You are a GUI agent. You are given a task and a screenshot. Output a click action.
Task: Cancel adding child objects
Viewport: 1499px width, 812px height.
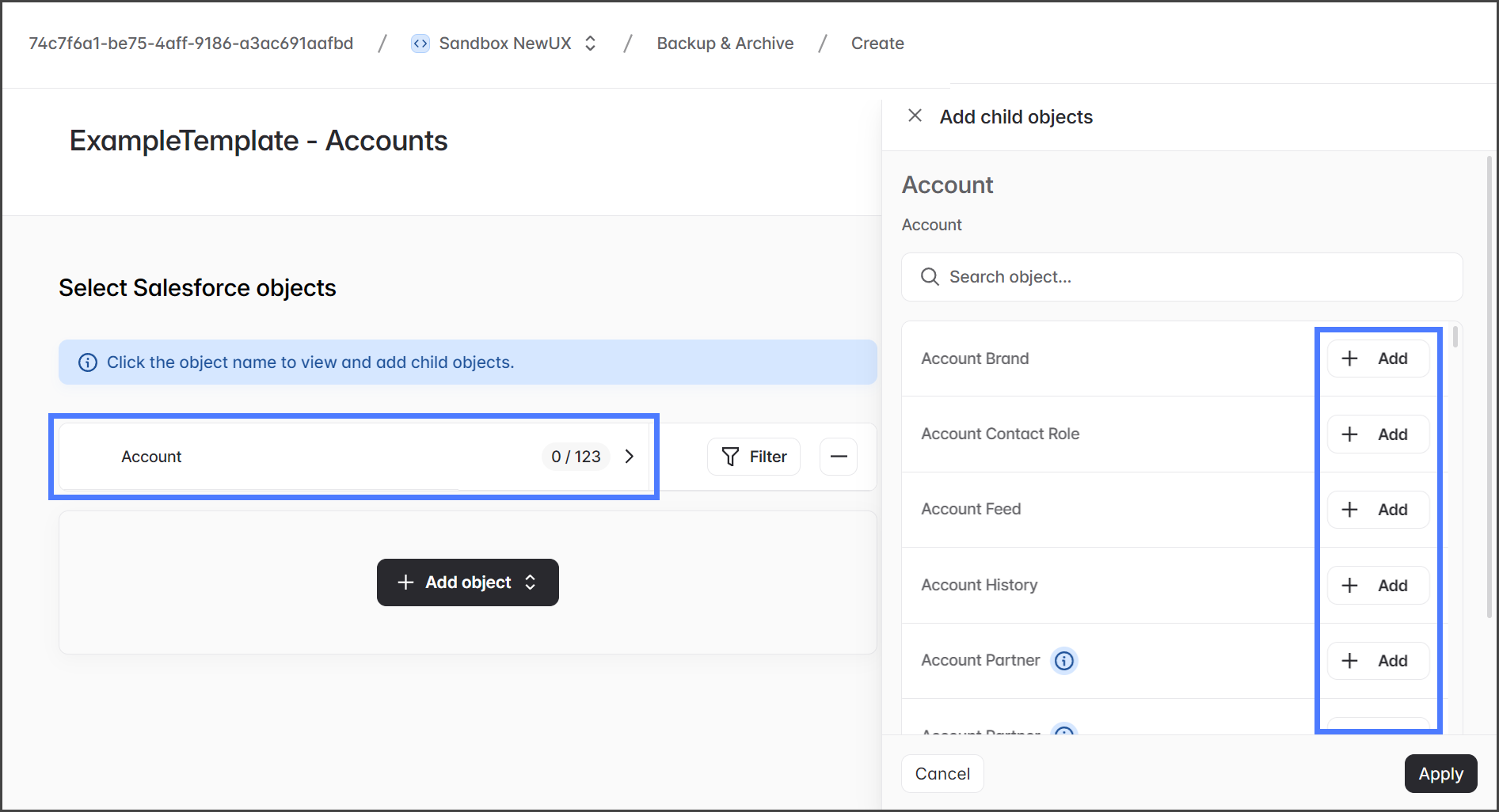click(x=942, y=773)
